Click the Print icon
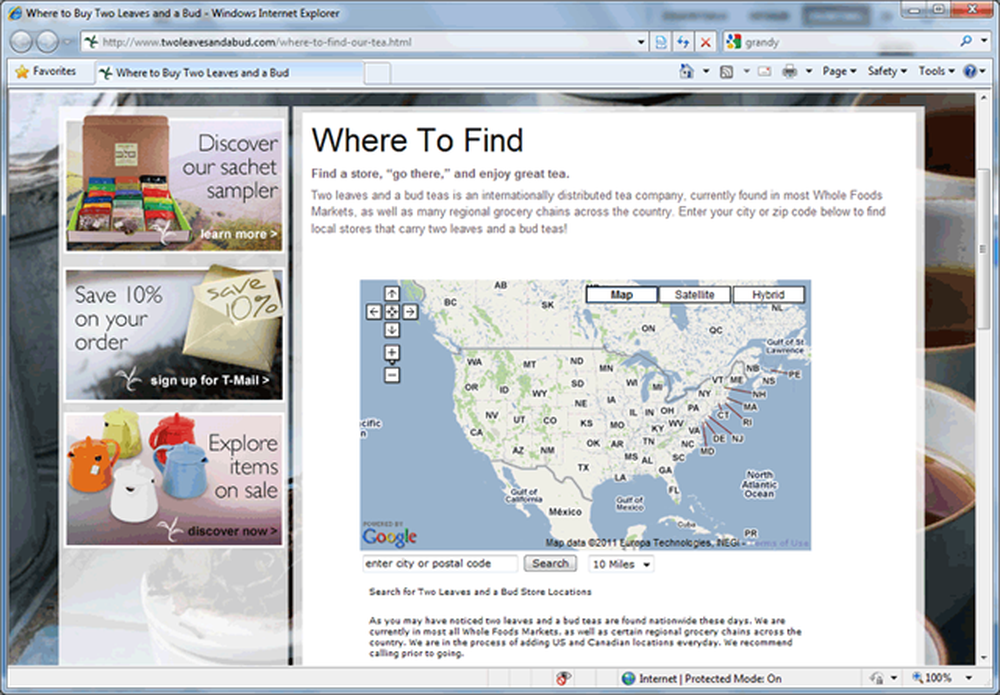The width and height of the screenshot is (1000, 695). [x=790, y=71]
